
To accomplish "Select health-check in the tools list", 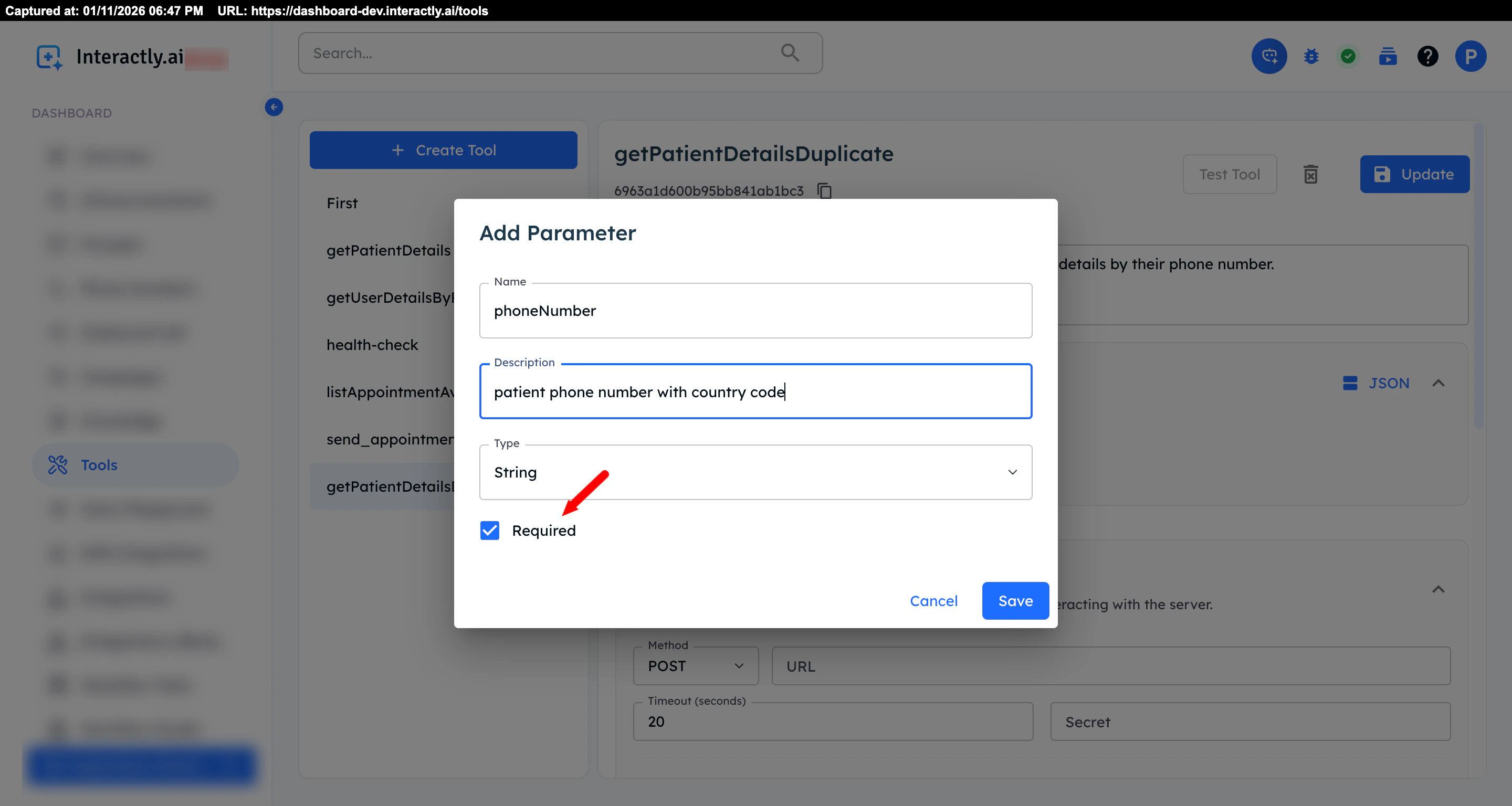I will coord(372,345).
